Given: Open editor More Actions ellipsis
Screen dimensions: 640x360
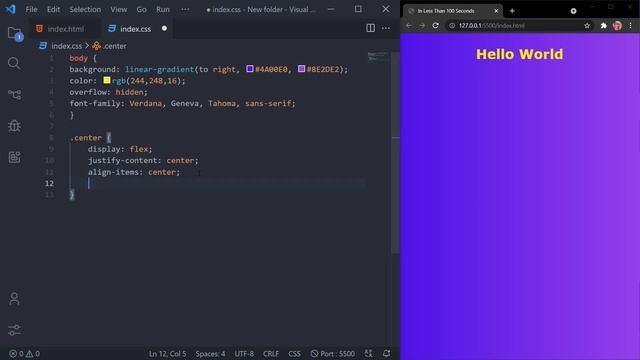Looking at the screenshot, I should click(x=385, y=28).
